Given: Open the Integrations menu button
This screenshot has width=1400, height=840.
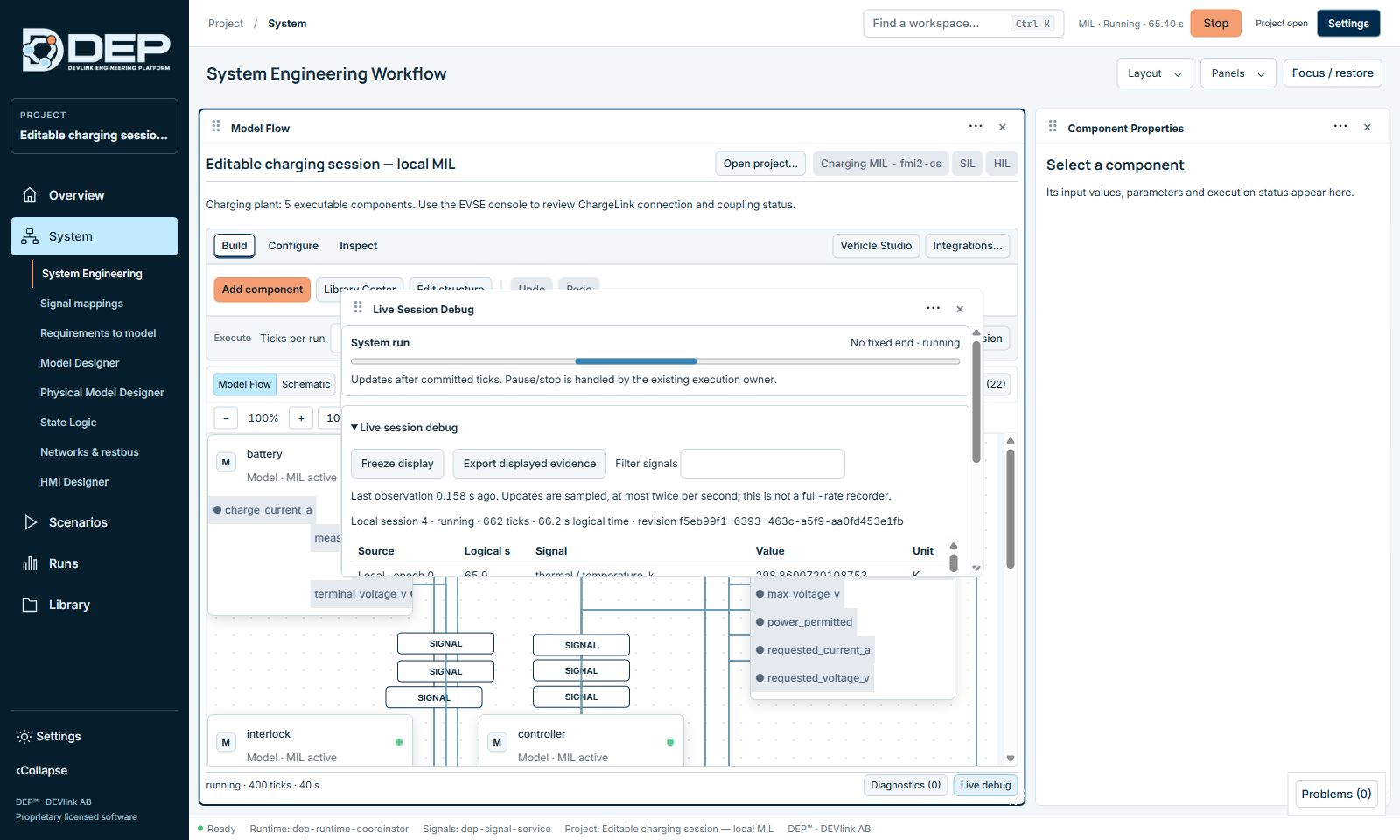Looking at the screenshot, I should pos(968,246).
